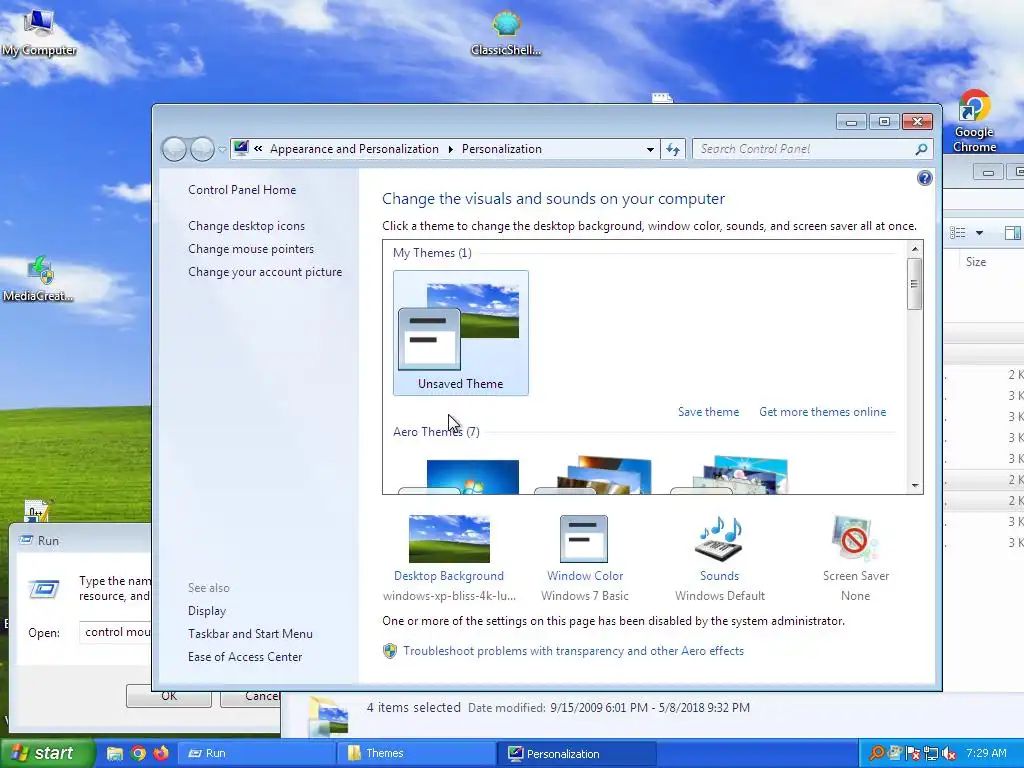1024x768 pixels.
Task: Open Change your account picture
Action: [264, 272]
